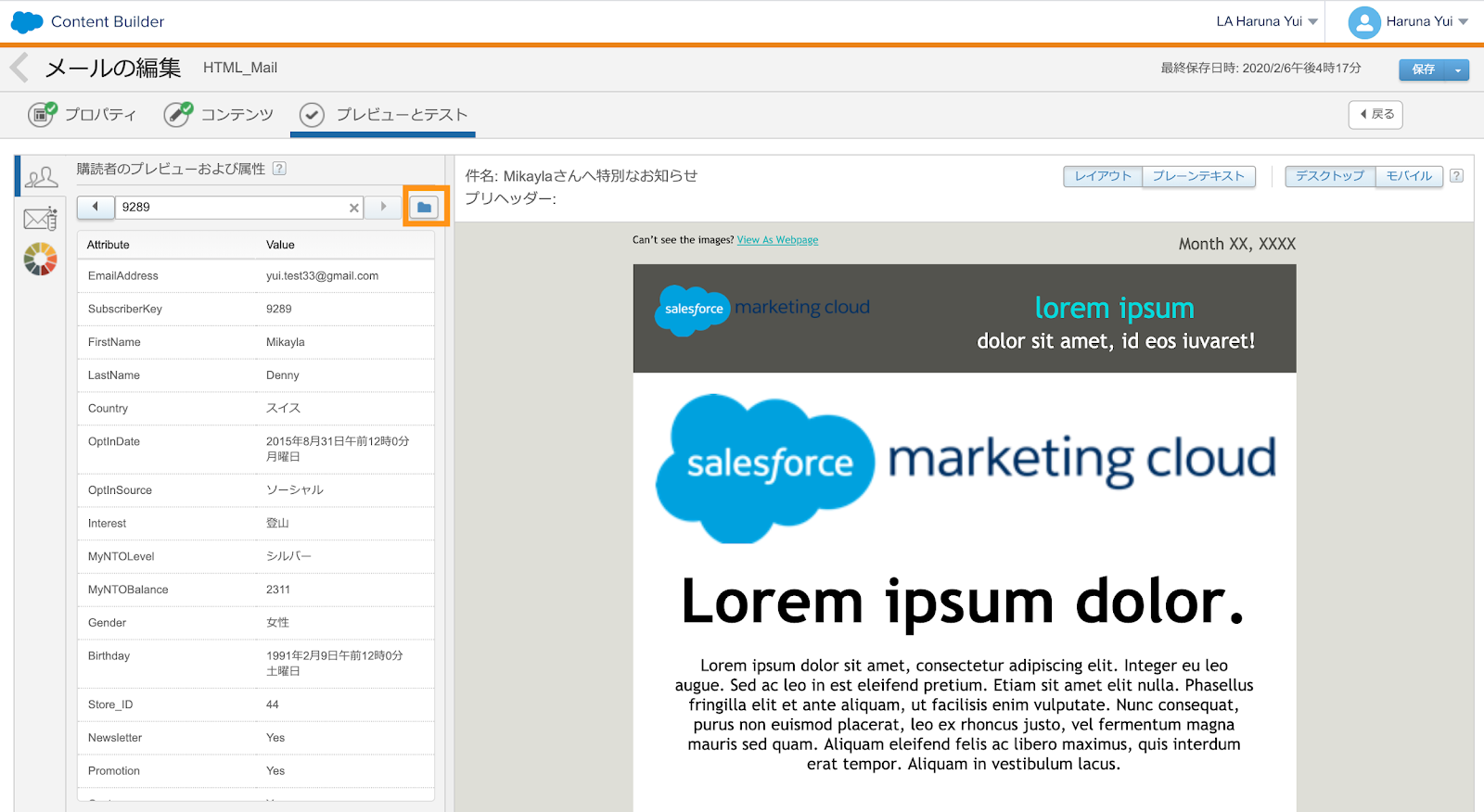
Task: Select the Newsletter attribute row
Action: [256, 738]
